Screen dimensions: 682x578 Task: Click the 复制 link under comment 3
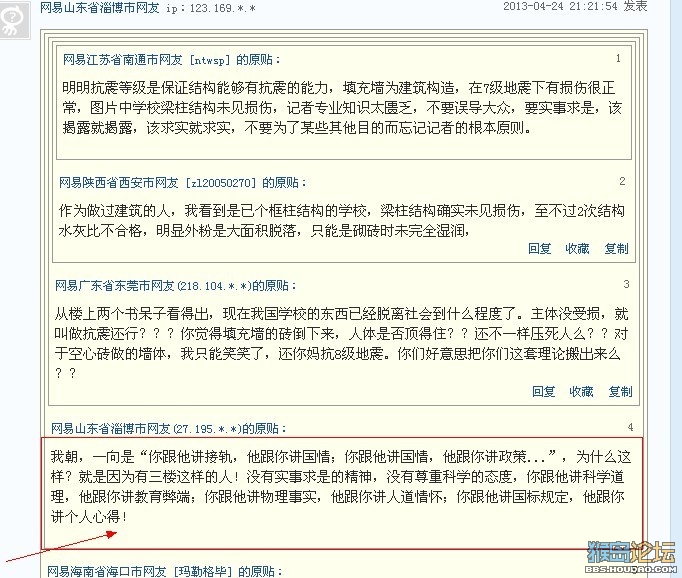[620, 391]
